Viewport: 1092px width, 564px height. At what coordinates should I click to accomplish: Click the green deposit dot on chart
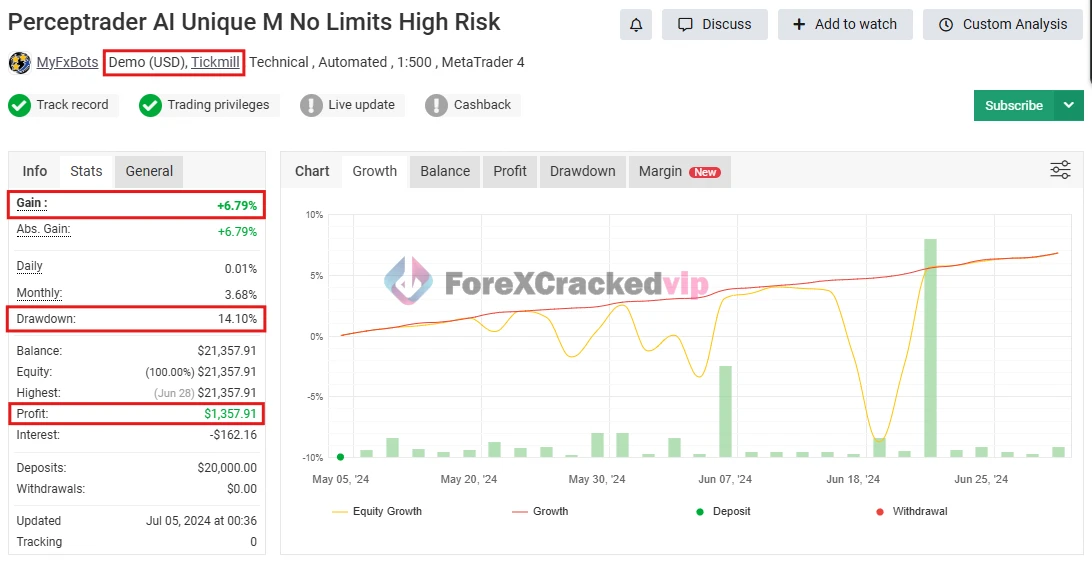(x=341, y=457)
